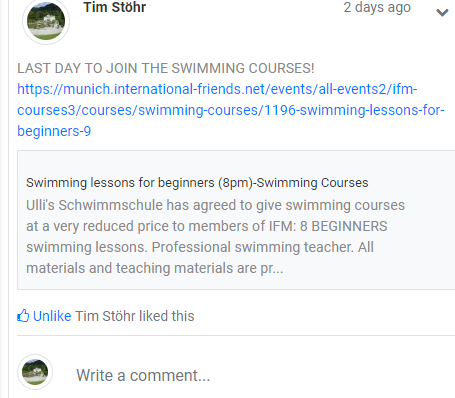
Task: Expand the post options chevron
Action: (x=442, y=13)
